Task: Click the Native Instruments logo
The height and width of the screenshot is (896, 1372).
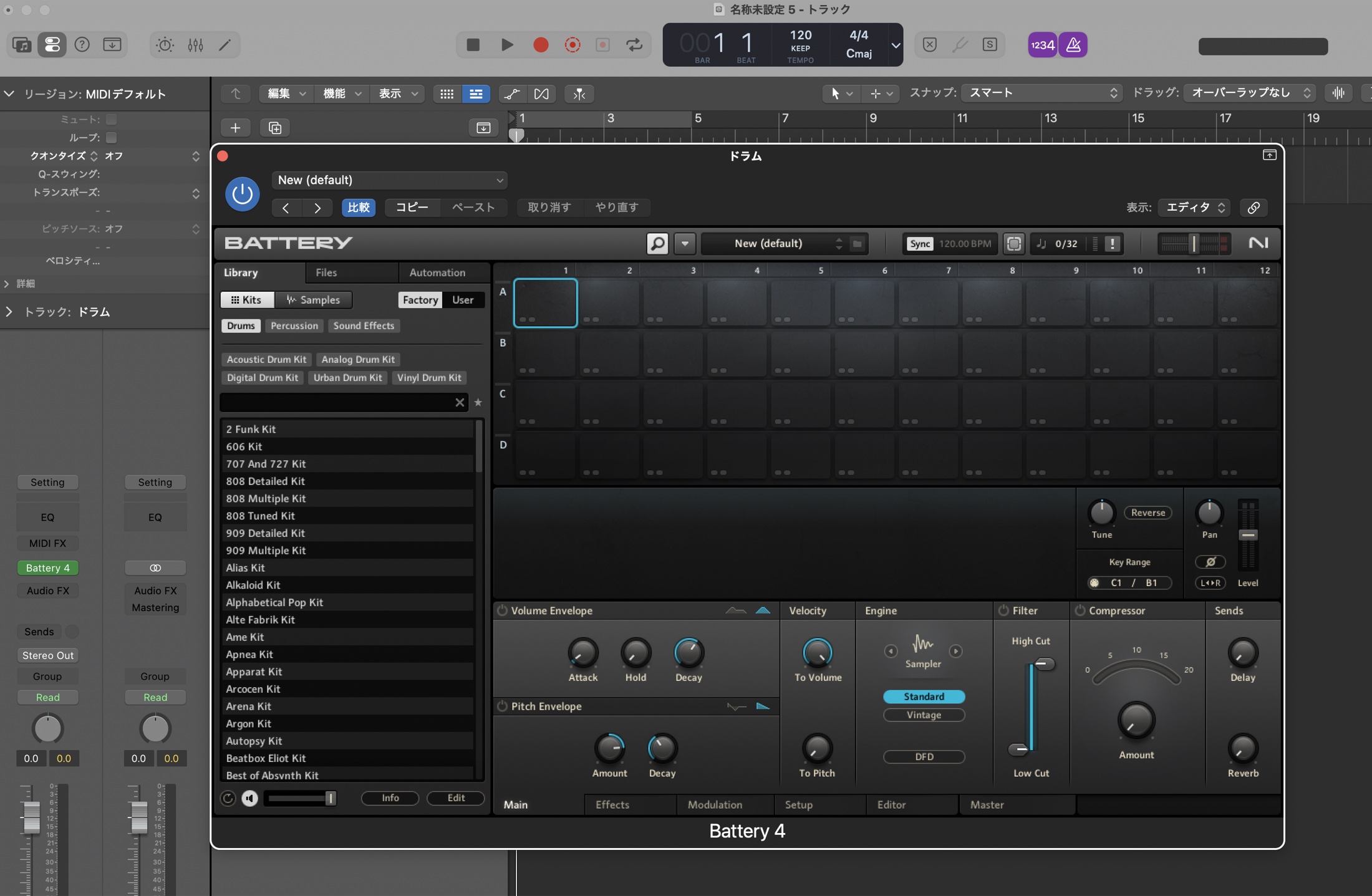Action: (1258, 243)
